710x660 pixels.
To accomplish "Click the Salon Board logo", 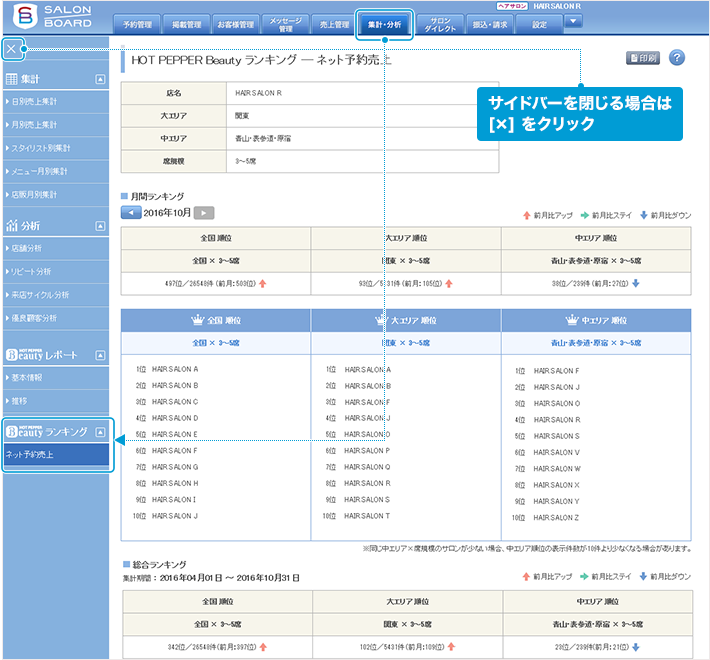I will (x=53, y=17).
